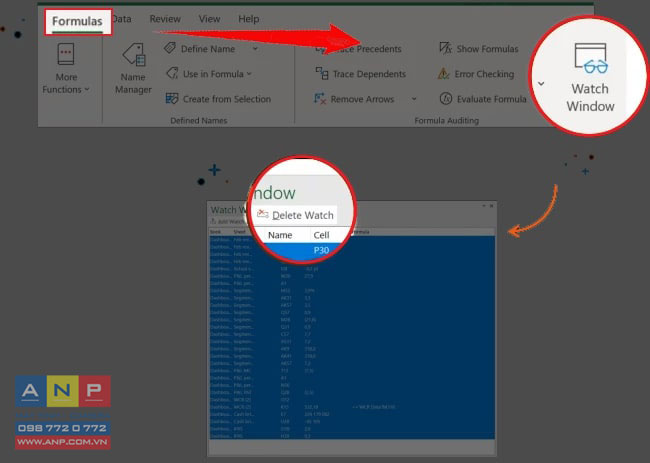Click the Book column header
650x463 pixels.
point(216,232)
